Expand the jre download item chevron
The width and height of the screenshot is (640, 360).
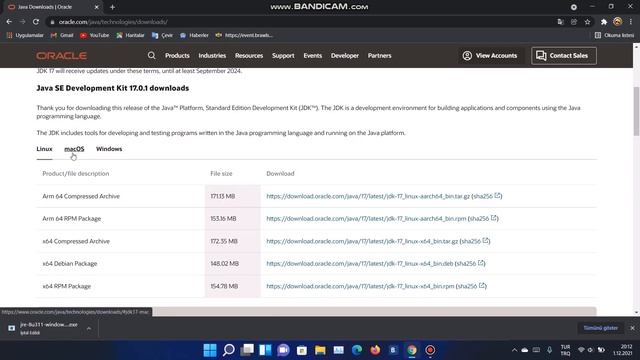[x=89, y=328]
